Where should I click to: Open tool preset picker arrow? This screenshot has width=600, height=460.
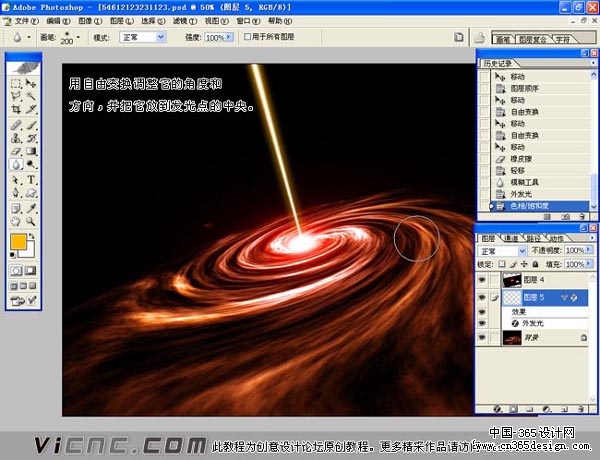29,37
